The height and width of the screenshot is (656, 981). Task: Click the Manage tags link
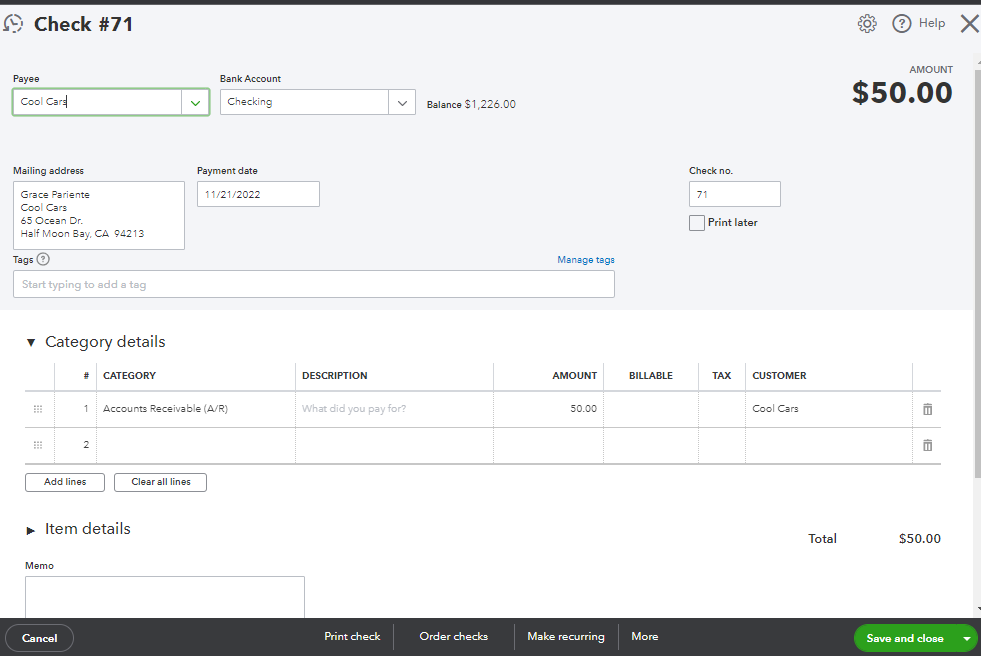click(586, 260)
